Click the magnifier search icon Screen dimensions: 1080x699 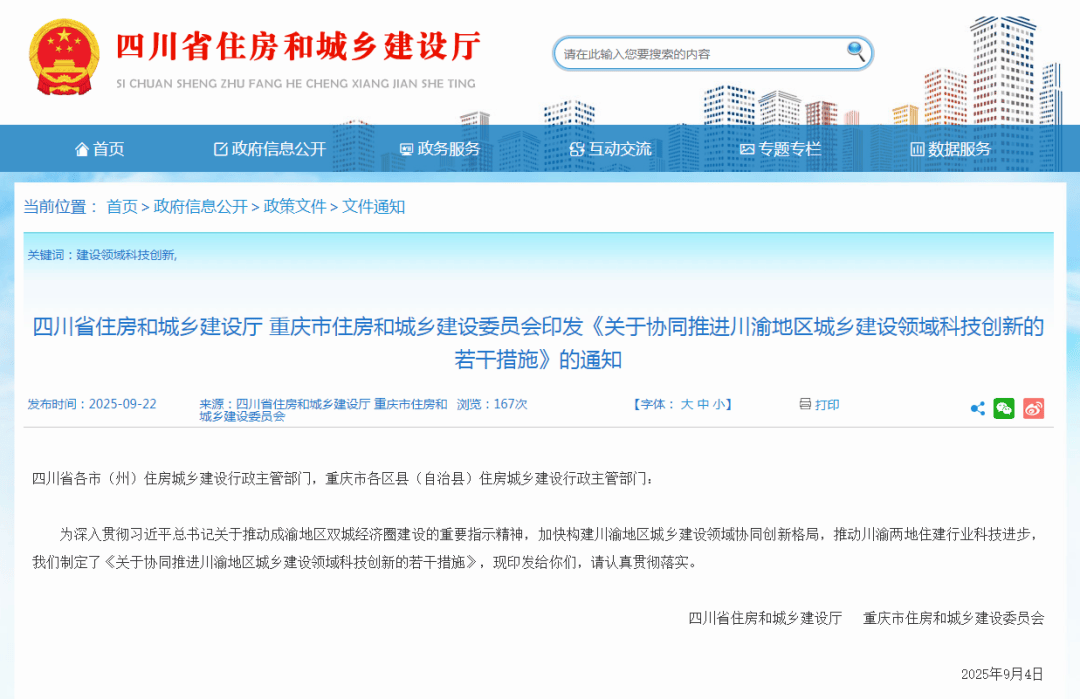[x=855, y=52]
